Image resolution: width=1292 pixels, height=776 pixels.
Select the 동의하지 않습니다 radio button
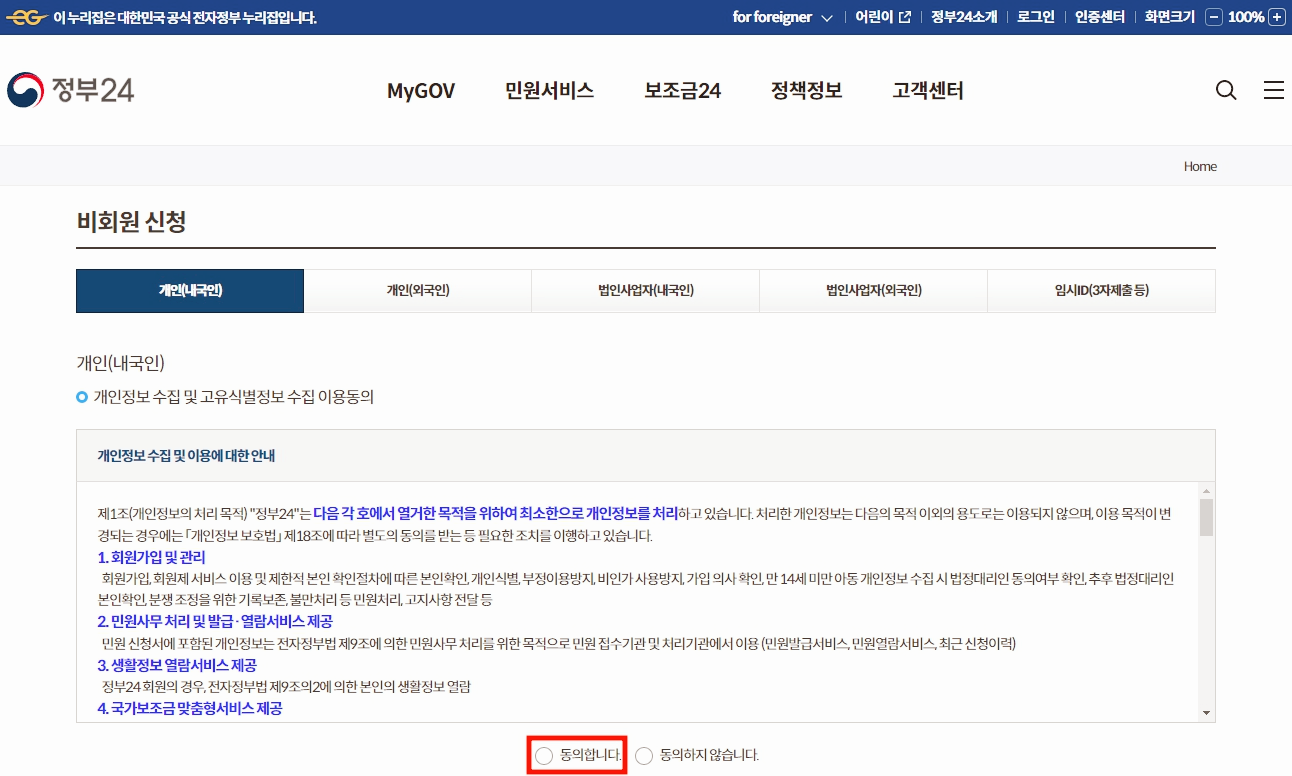pos(646,756)
